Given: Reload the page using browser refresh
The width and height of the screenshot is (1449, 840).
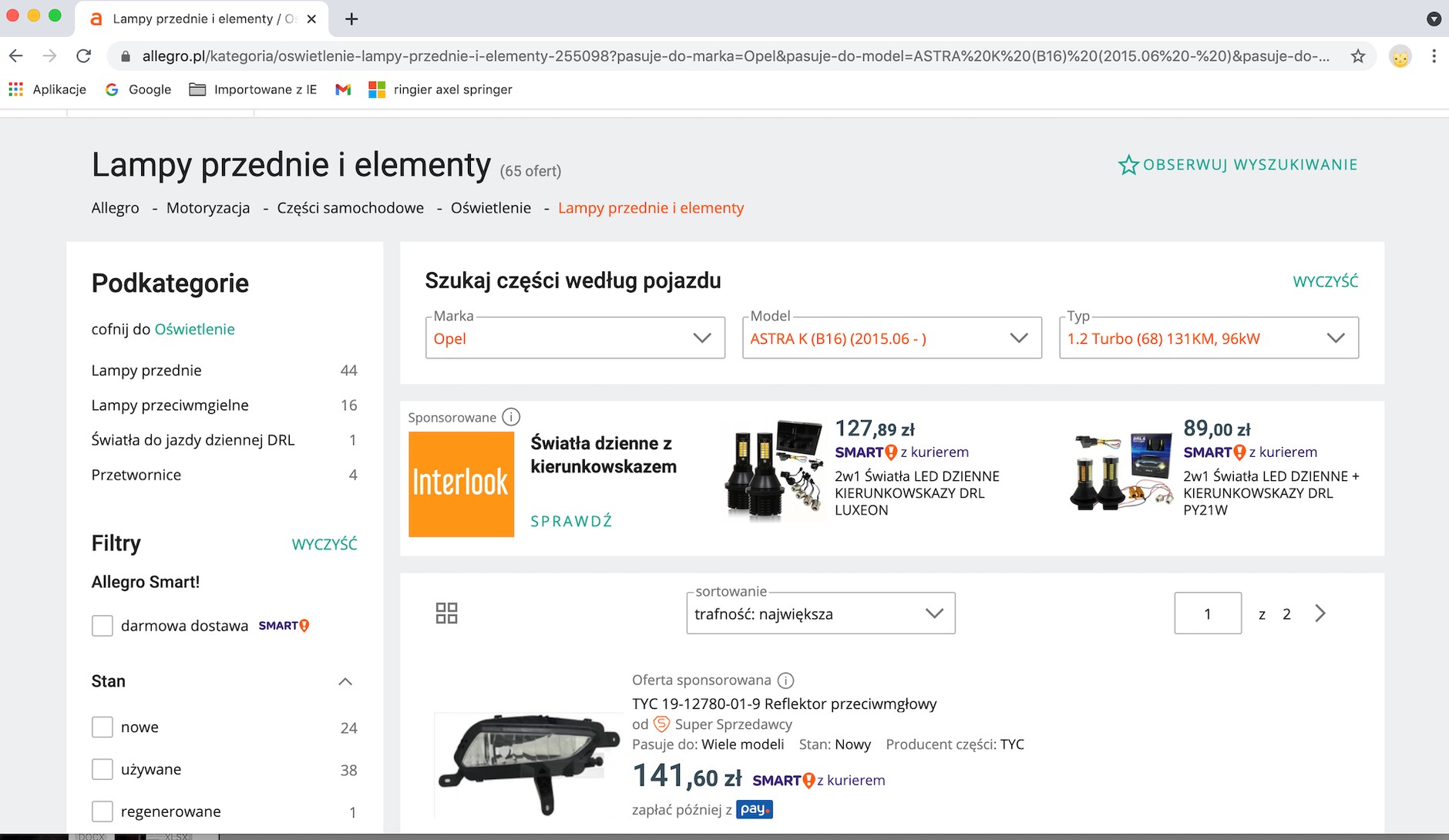Looking at the screenshot, I should coord(84,56).
